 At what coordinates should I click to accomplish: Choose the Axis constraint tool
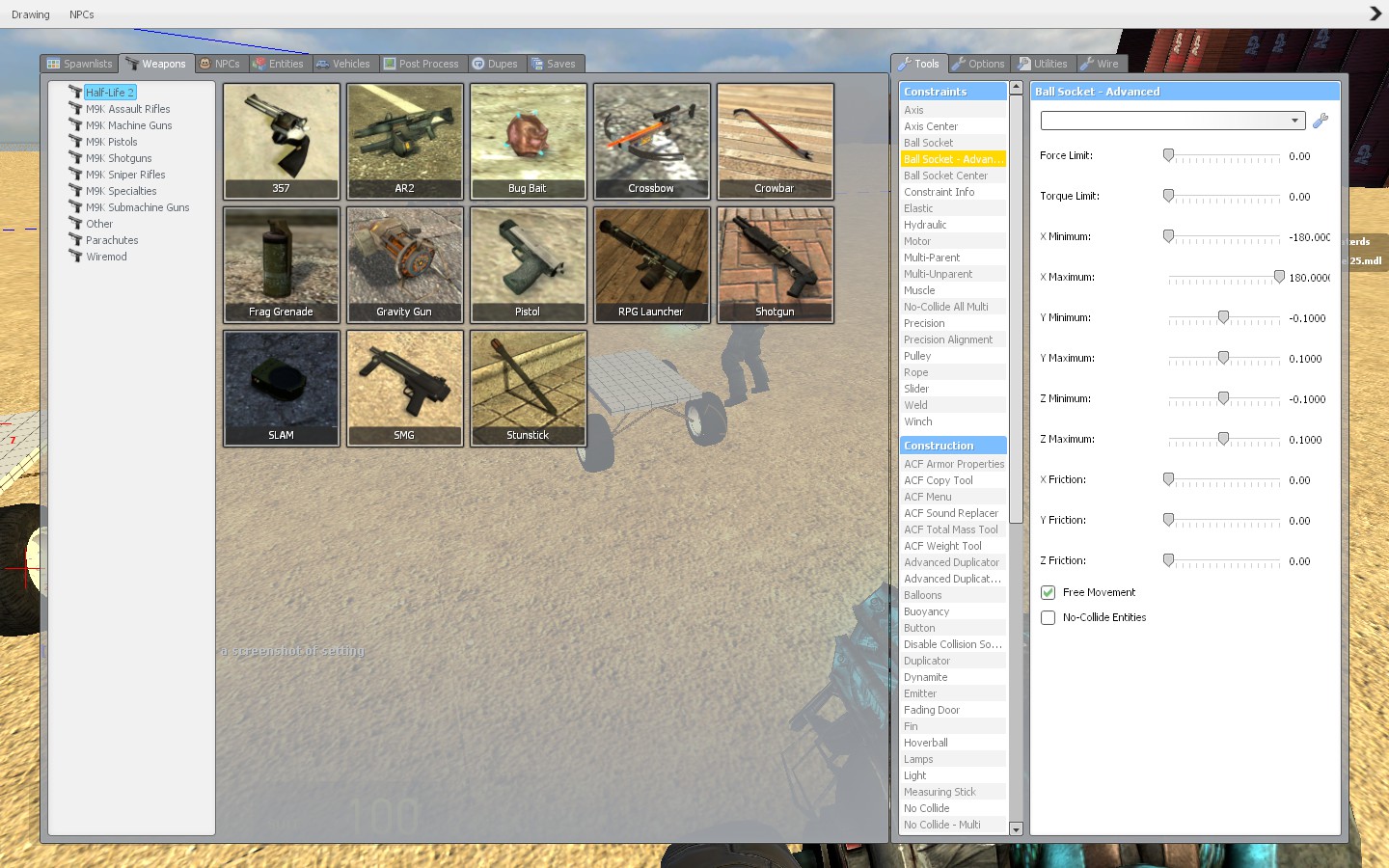tap(953, 110)
